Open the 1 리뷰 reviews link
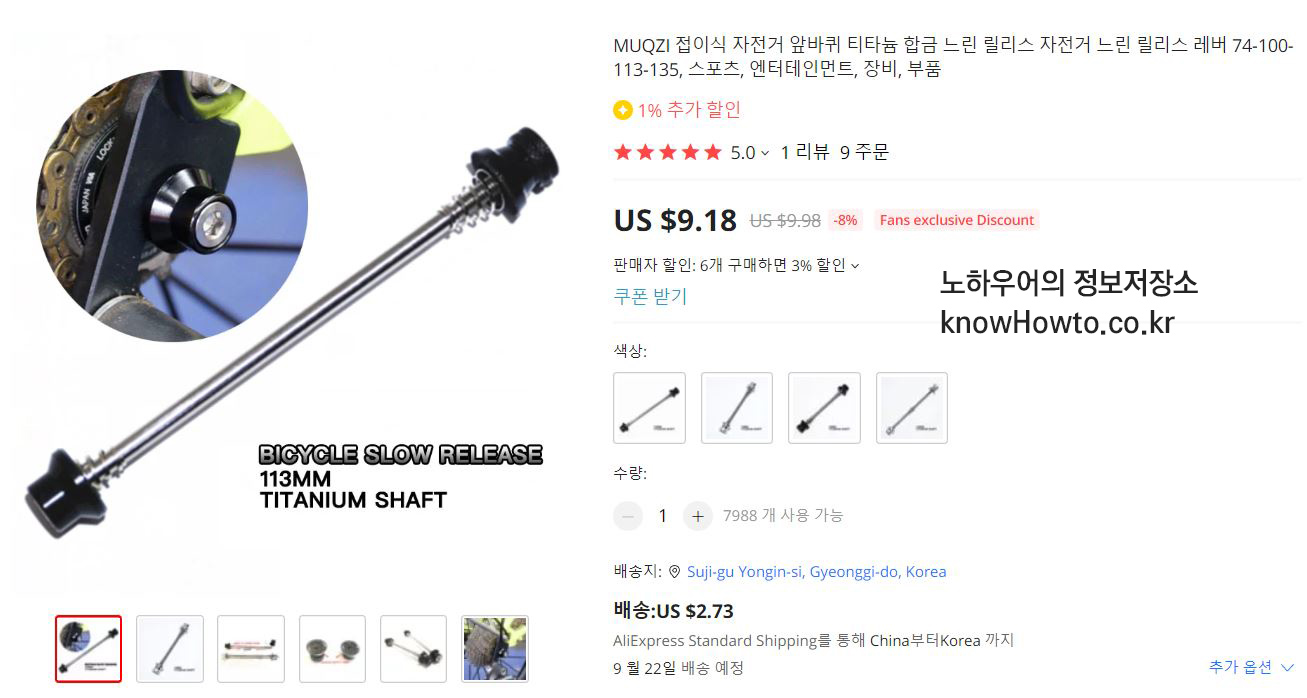The height and width of the screenshot is (698, 1307). [805, 152]
